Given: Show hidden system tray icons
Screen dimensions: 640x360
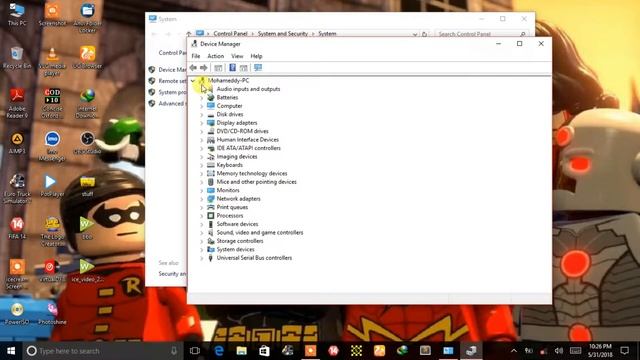Looking at the screenshot, I should click(x=514, y=351).
